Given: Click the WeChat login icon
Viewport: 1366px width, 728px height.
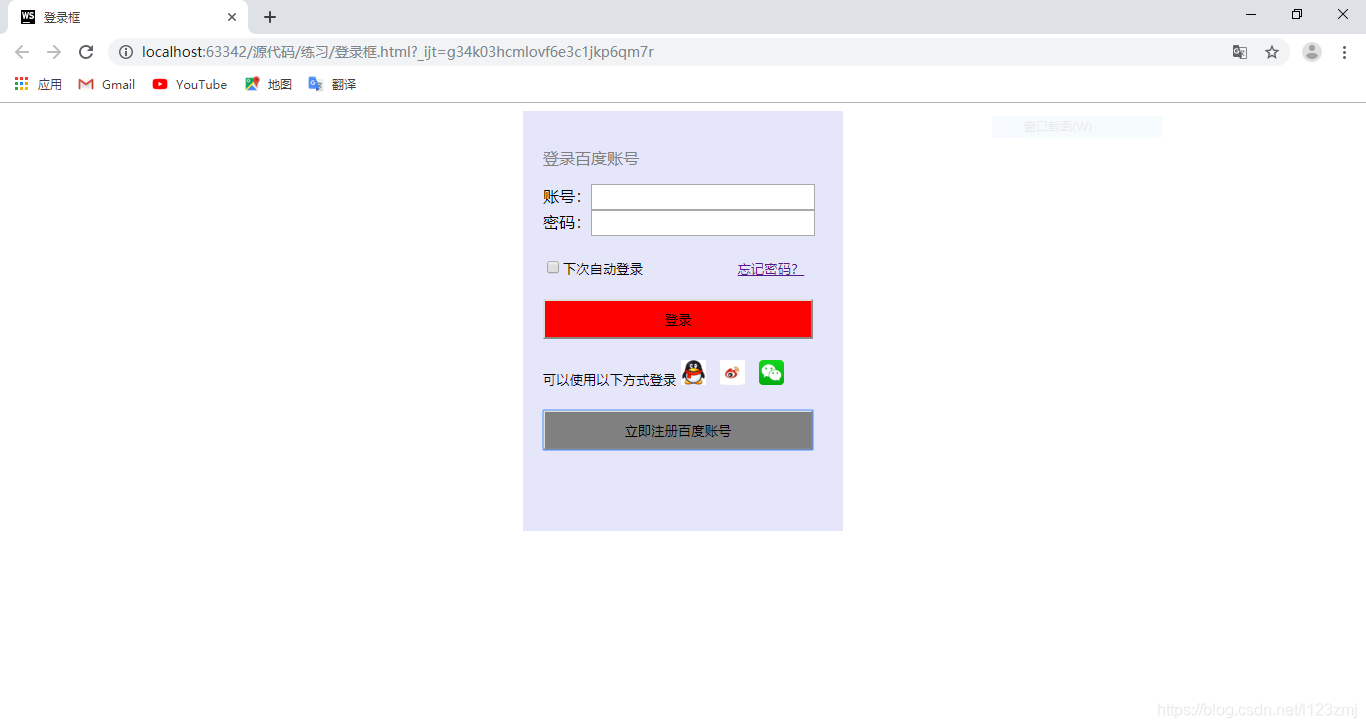Looking at the screenshot, I should 771,372.
